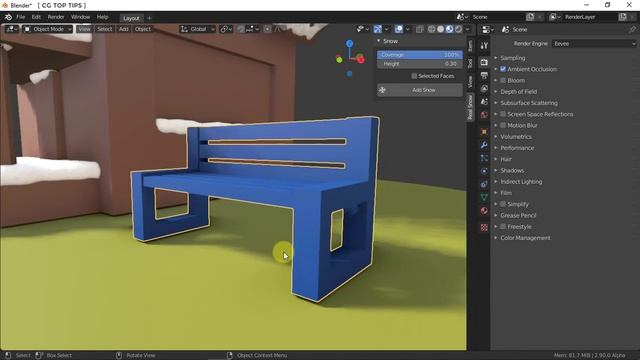Disable the Ambient Occlusion checkbox

coord(503,69)
